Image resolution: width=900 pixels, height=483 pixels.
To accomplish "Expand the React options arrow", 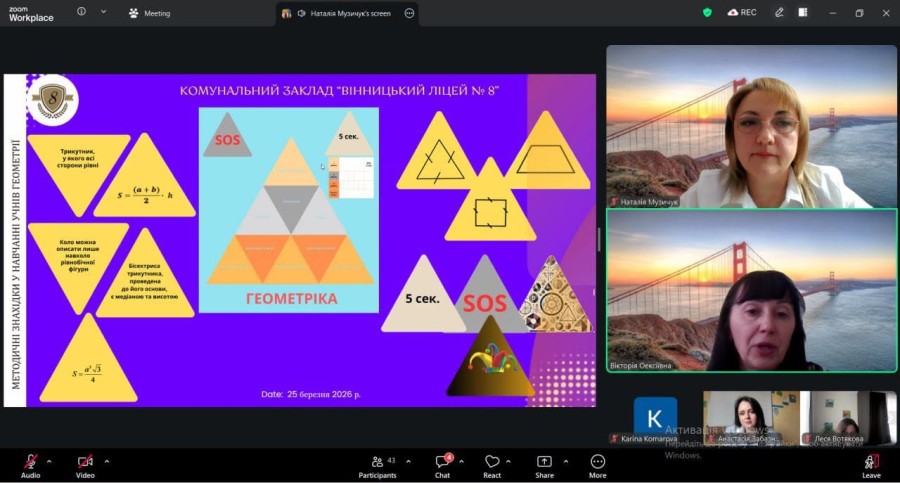I will [x=509, y=461].
